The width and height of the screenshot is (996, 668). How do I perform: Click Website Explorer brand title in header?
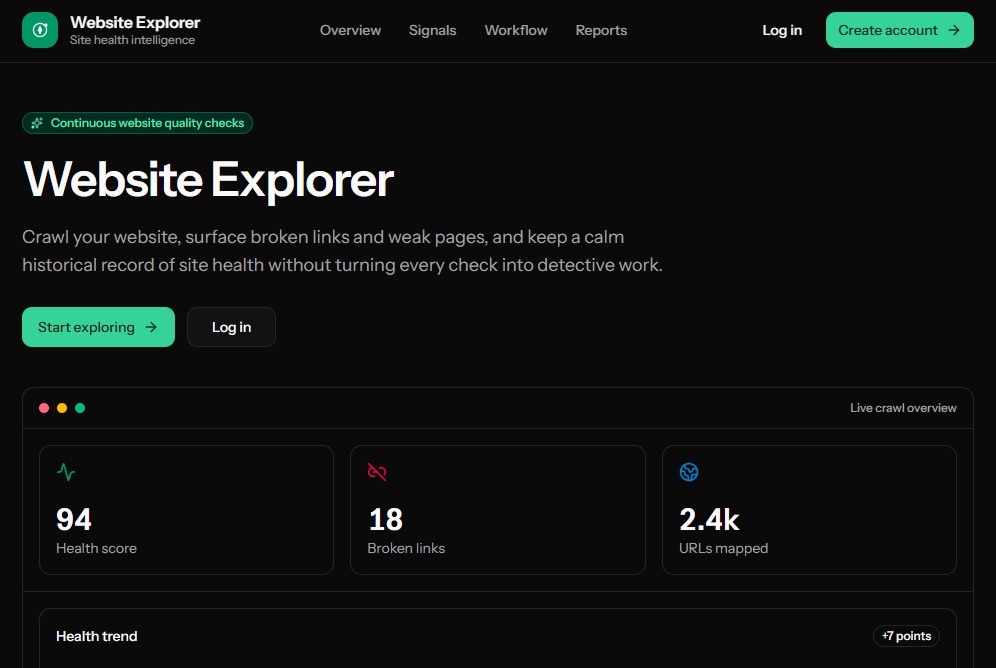[135, 22]
